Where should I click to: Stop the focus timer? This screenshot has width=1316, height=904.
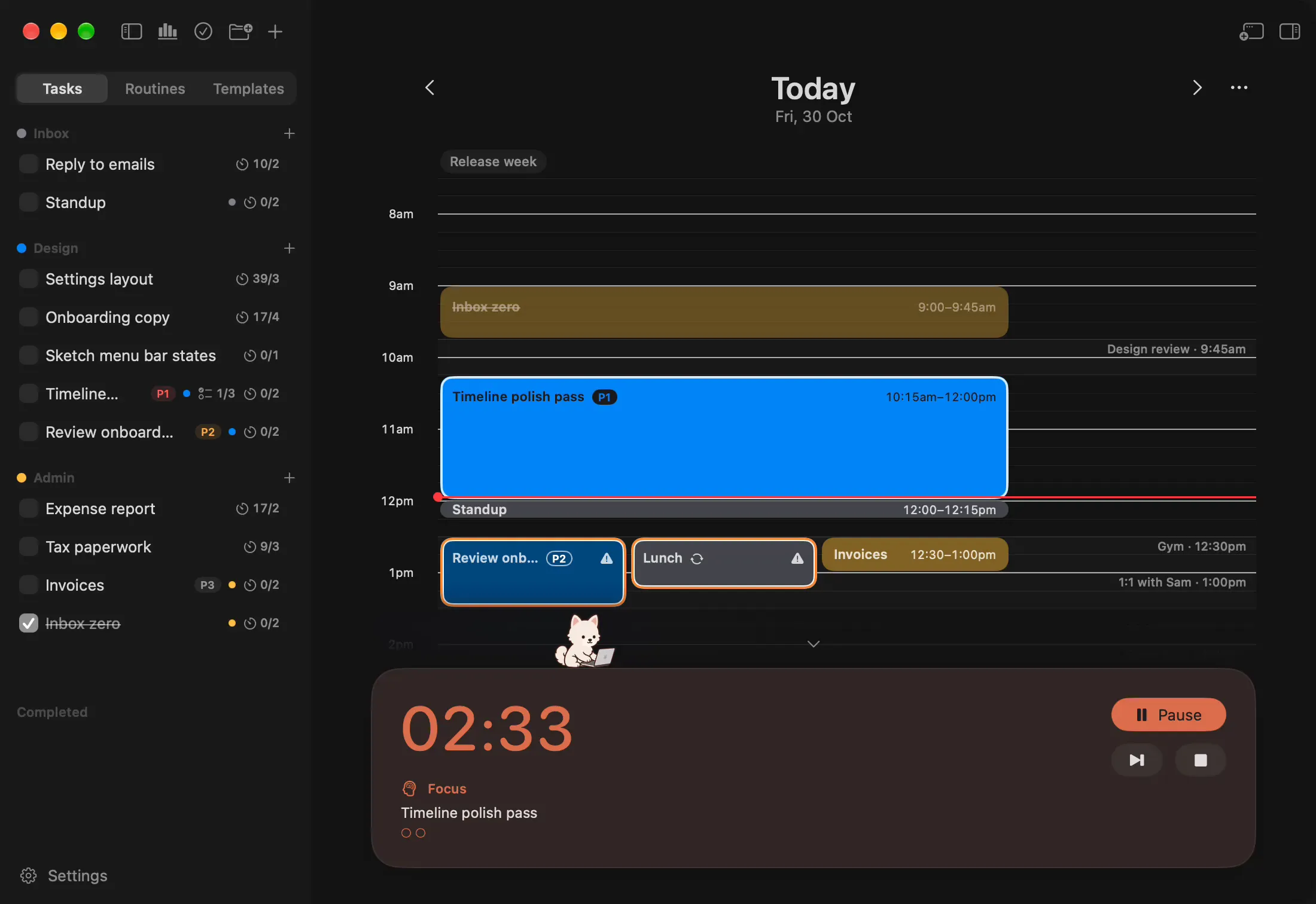point(1201,760)
